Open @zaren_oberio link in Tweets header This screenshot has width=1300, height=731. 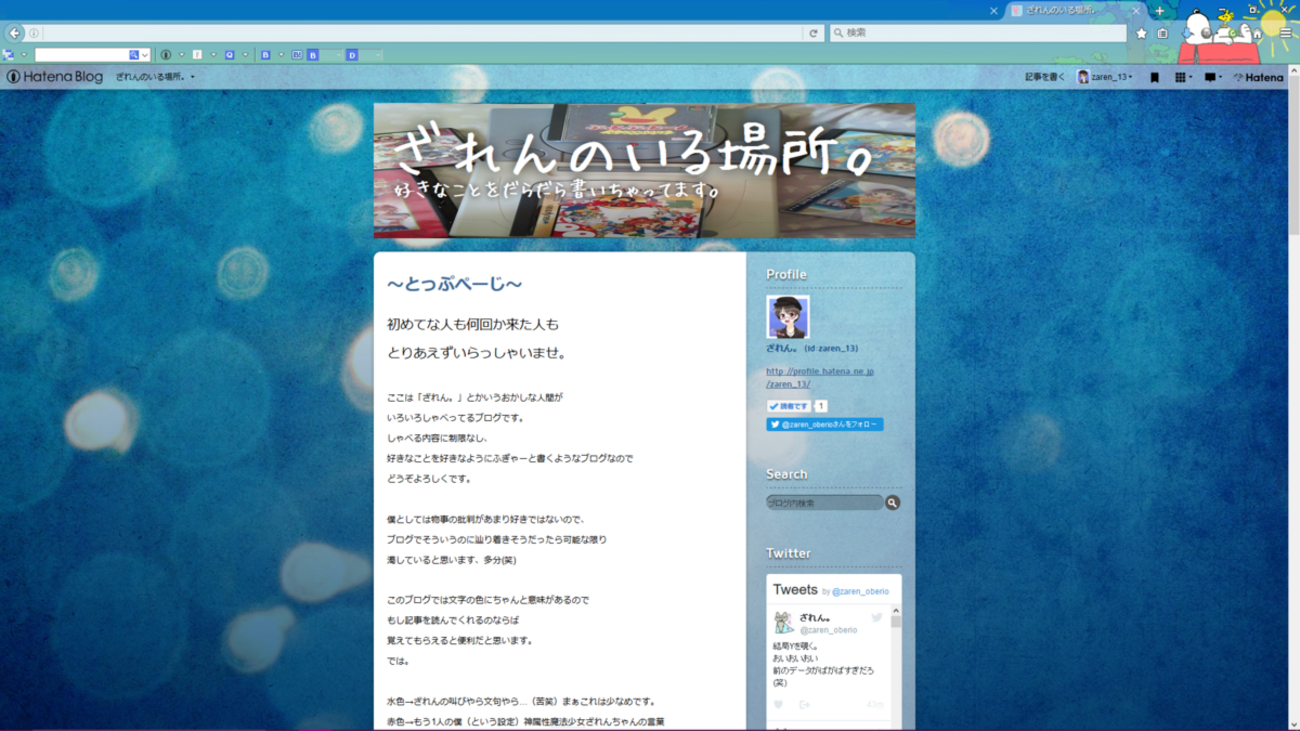[x=860, y=592]
